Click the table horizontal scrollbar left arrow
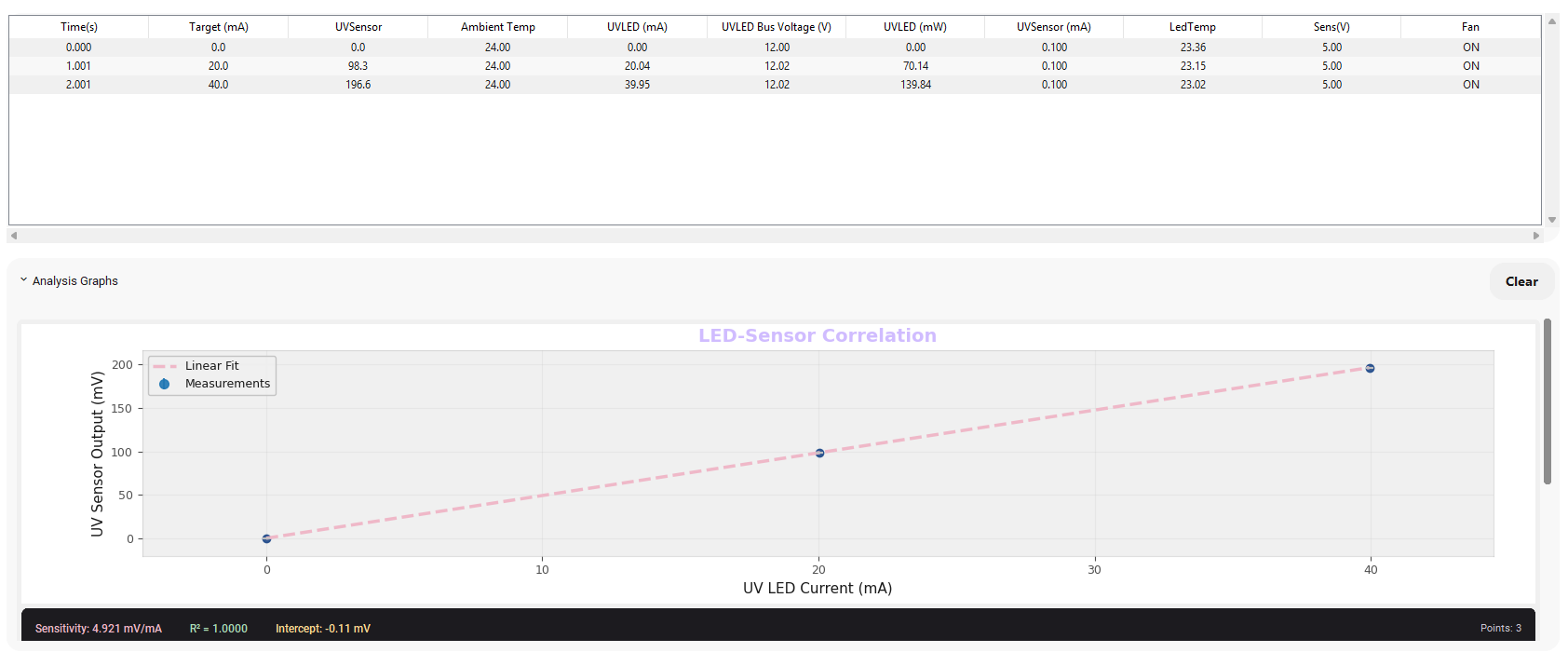The width and height of the screenshot is (1568, 666). click(14, 236)
